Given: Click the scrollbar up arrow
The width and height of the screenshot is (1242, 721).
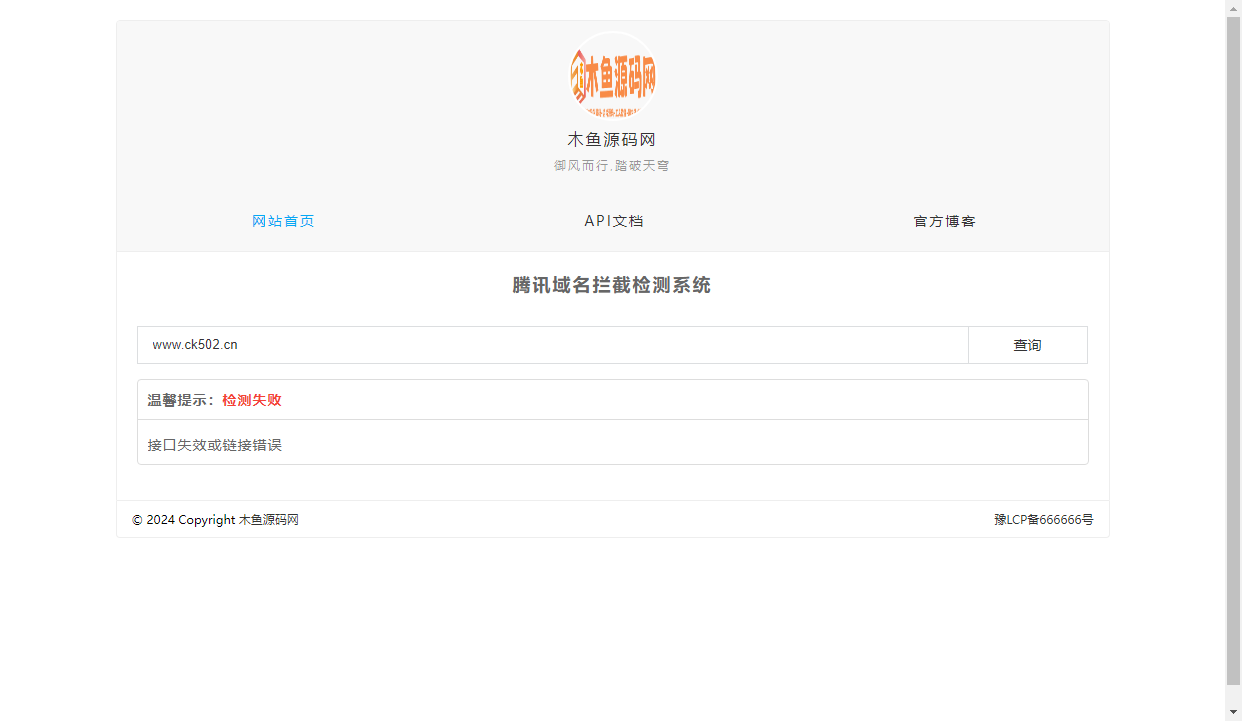Looking at the screenshot, I should click(x=1233, y=8).
